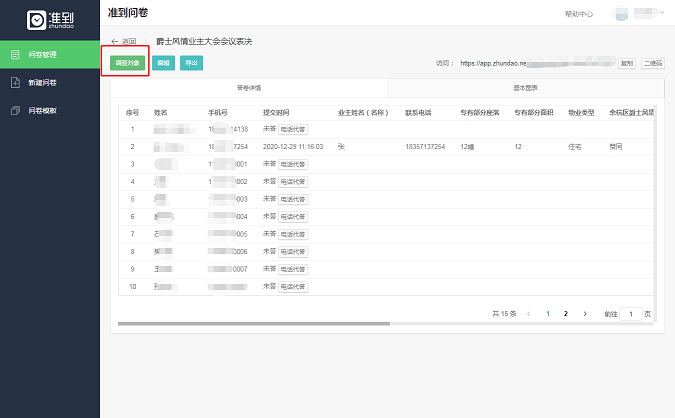This screenshot has width=675, height=418.
Task: Click 电话代答 button in row 1
Action: [293, 129]
